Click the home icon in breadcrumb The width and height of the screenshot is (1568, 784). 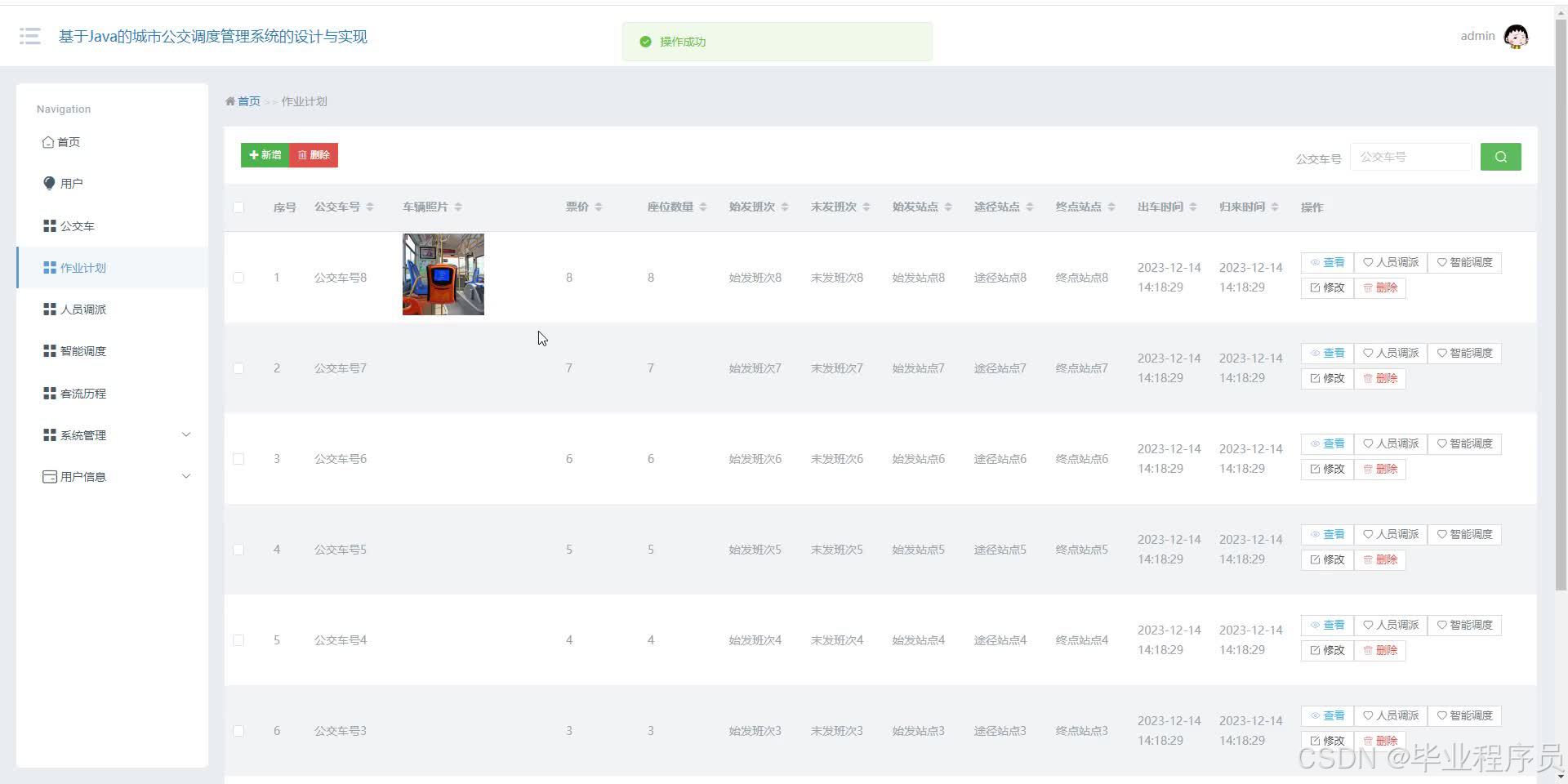pos(230,101)
